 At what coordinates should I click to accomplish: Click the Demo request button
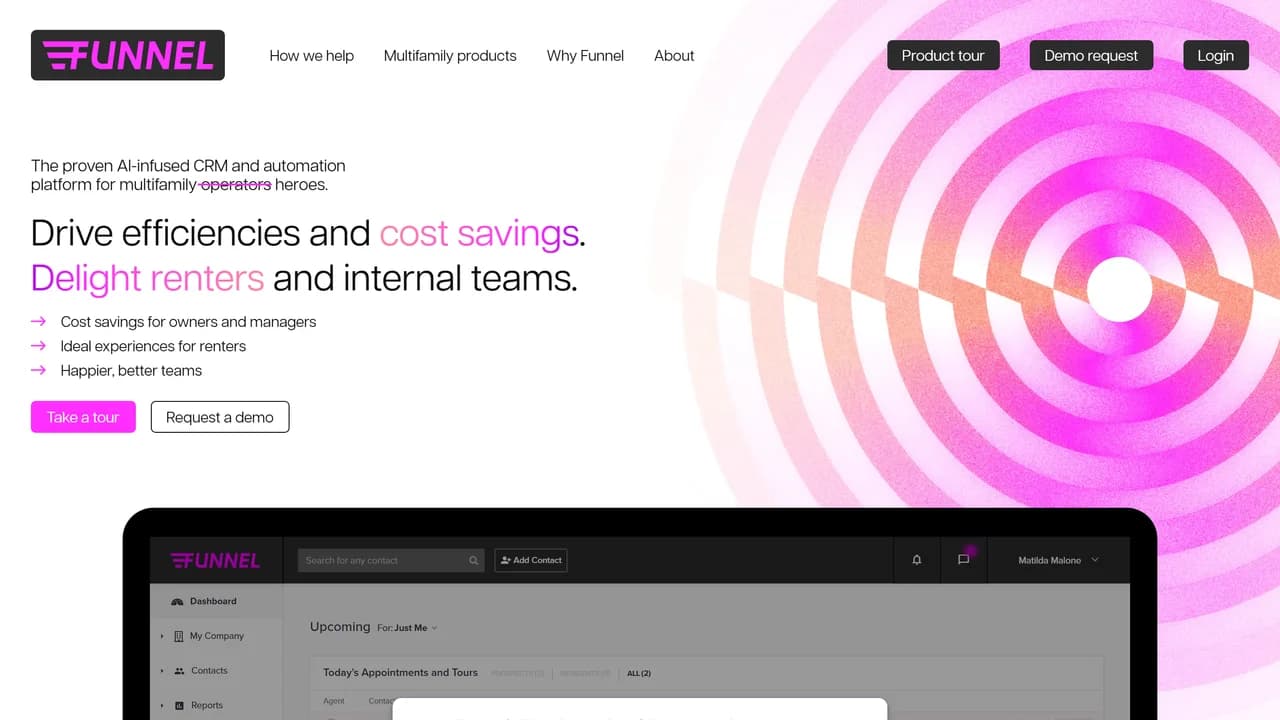[1091, 55]
